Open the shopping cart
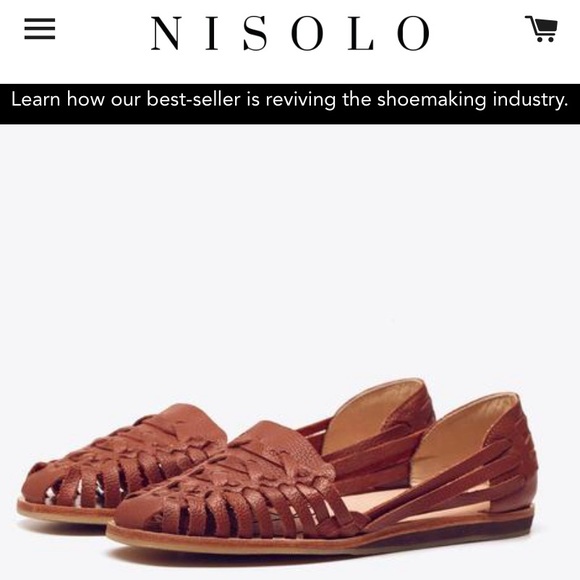 pyautogui.click(x=542, y=28)
